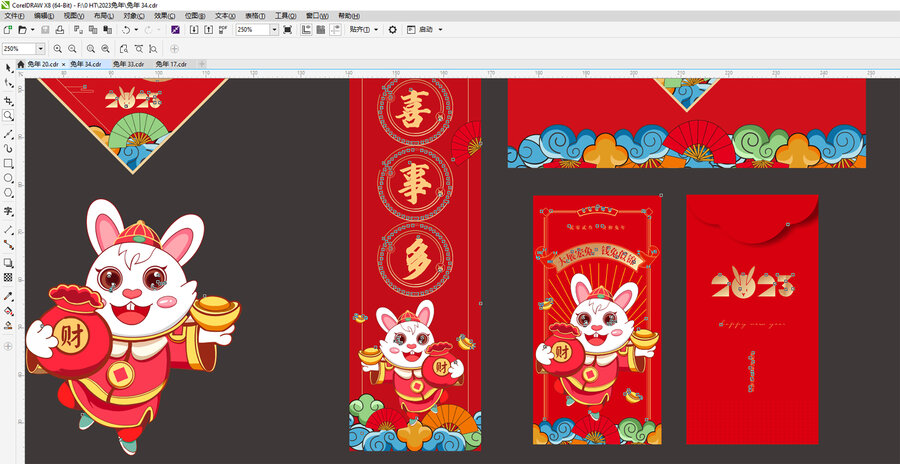Screen dimensions: 900x464
Task: Click the Undo arrow icon
Action: (x=126, y=29)
